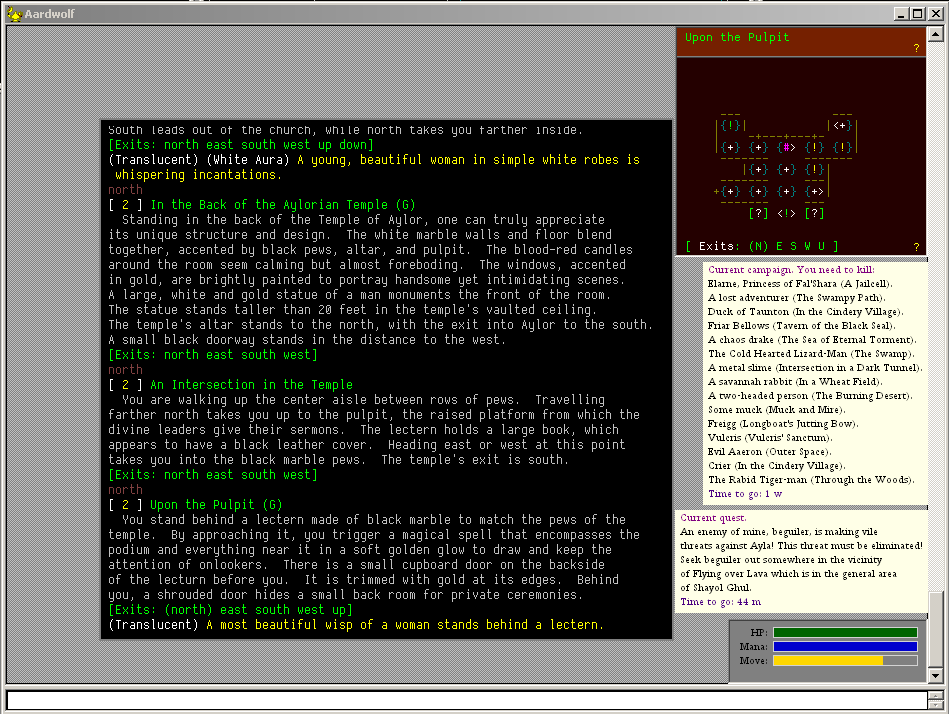Click in the command input field
This screenshot has width=949, height=714.
[x=465, y=700]
